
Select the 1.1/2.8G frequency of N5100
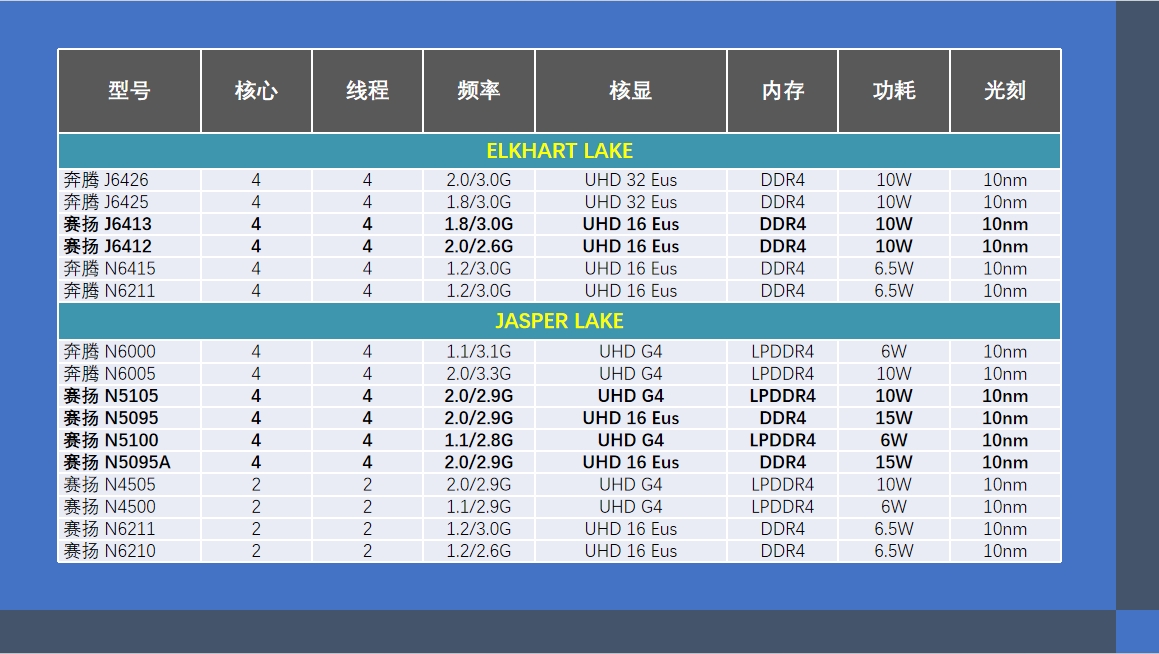(478, 440)
